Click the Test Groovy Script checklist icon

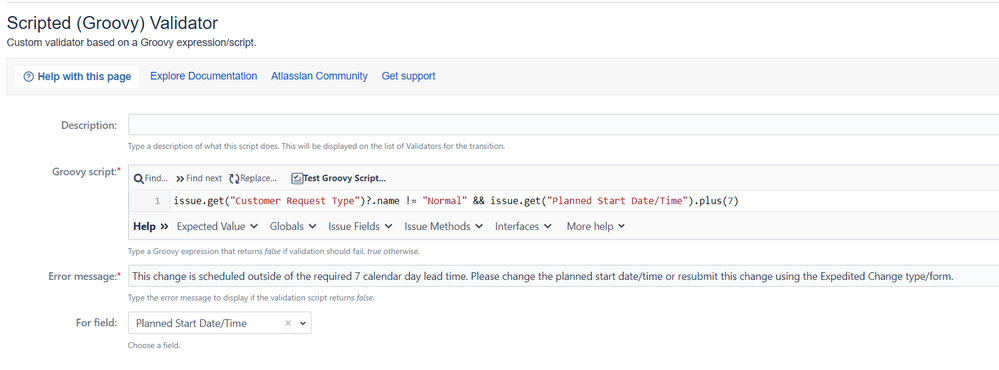(297, 178)
